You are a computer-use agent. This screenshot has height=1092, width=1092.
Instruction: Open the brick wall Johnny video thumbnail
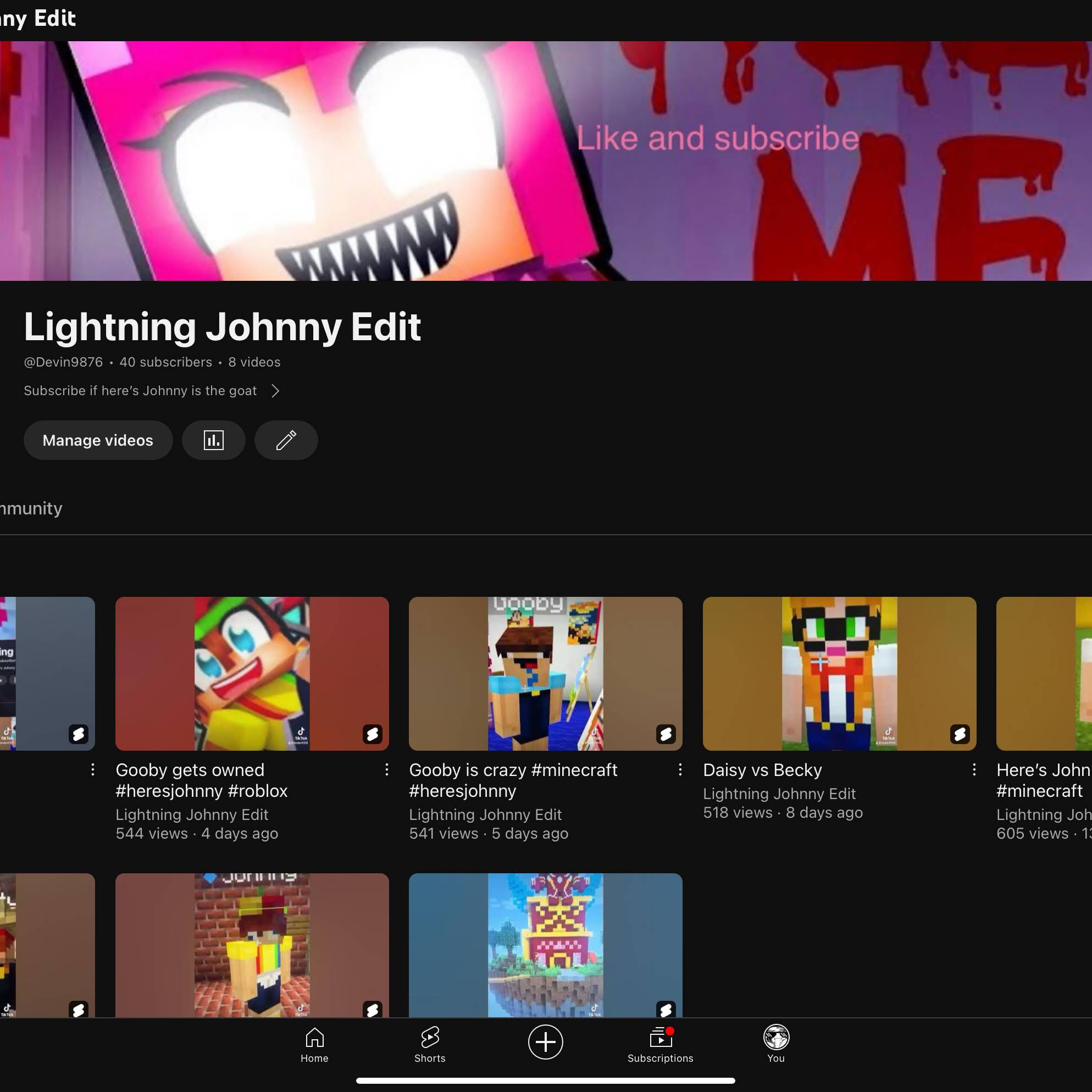point(252,945)
